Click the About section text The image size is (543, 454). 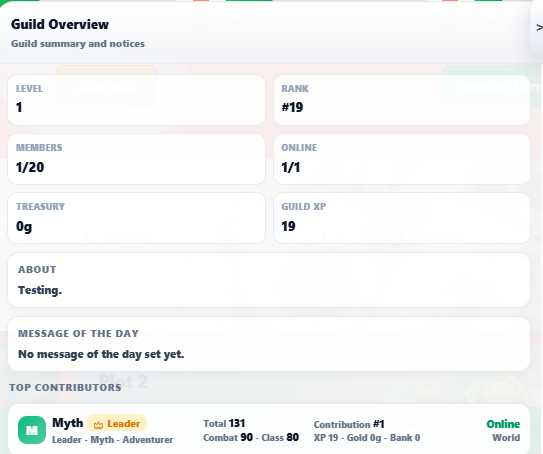[x=40, y=290]
